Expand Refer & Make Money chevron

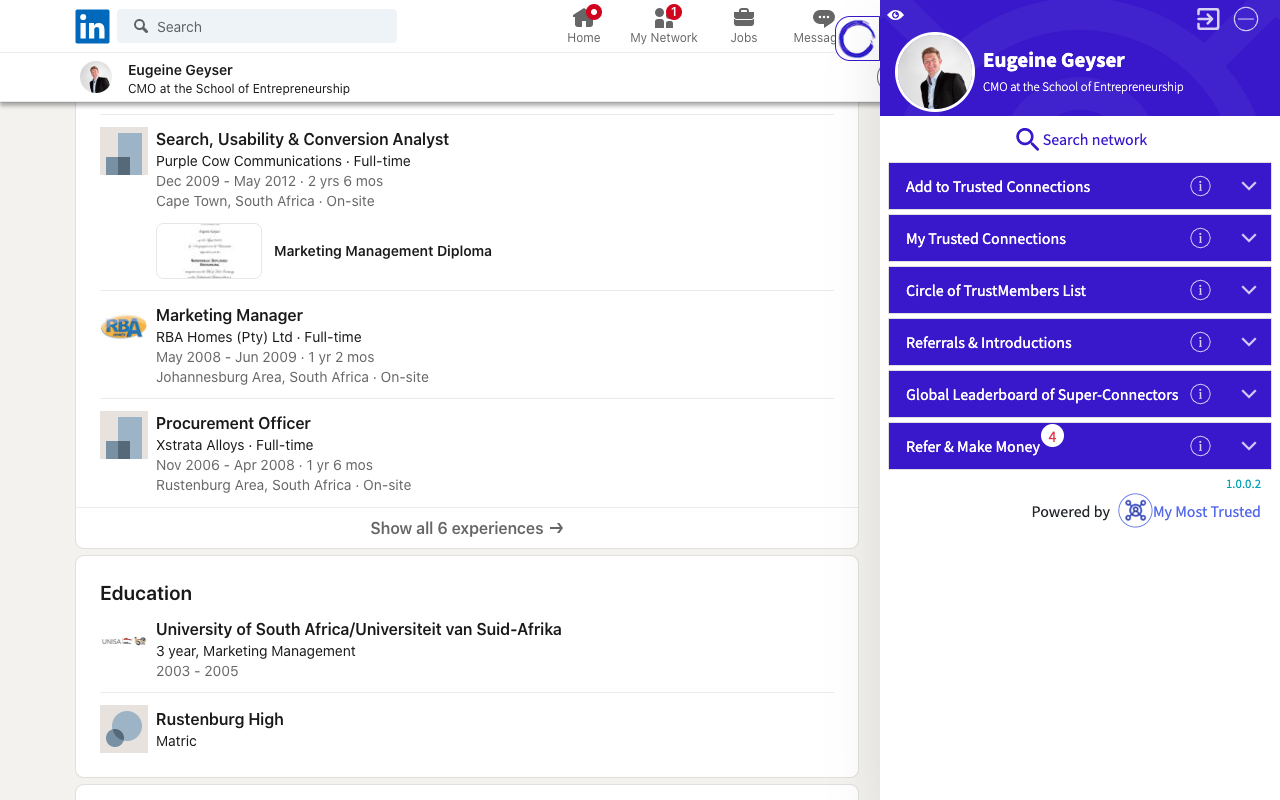pyautogui.click(x=1249, y=446)
